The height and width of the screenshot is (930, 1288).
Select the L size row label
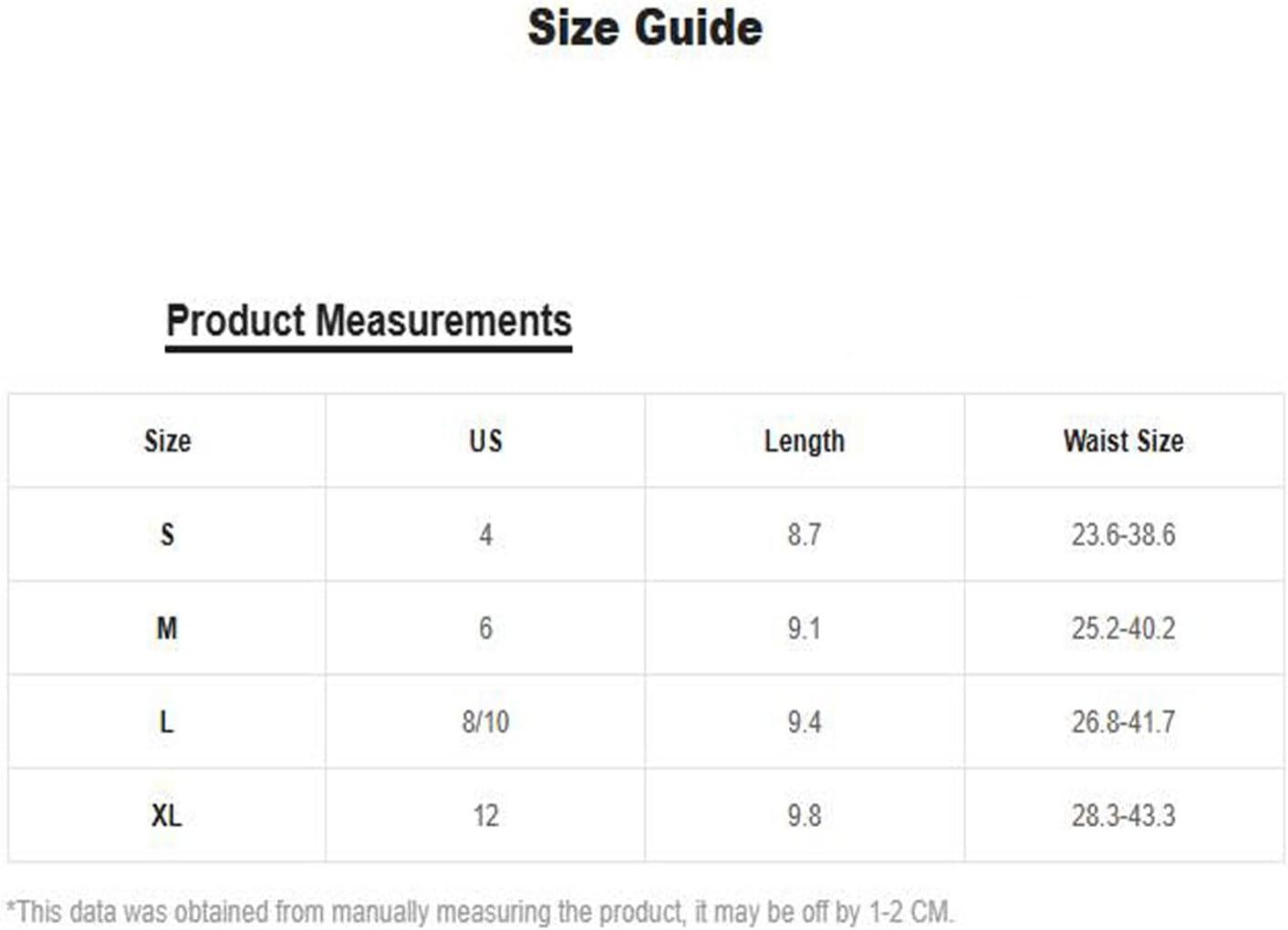point(166,722)
